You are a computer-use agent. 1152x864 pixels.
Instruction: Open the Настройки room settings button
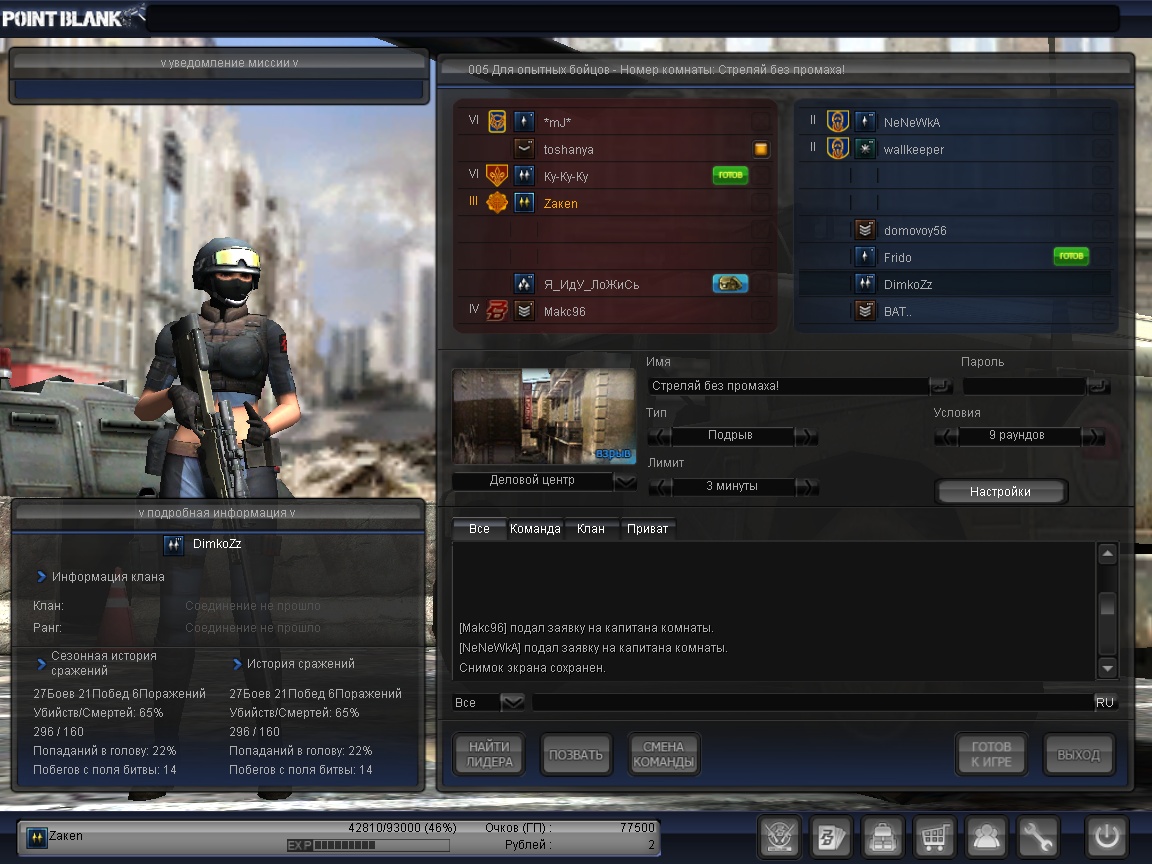coord(1000,492)
